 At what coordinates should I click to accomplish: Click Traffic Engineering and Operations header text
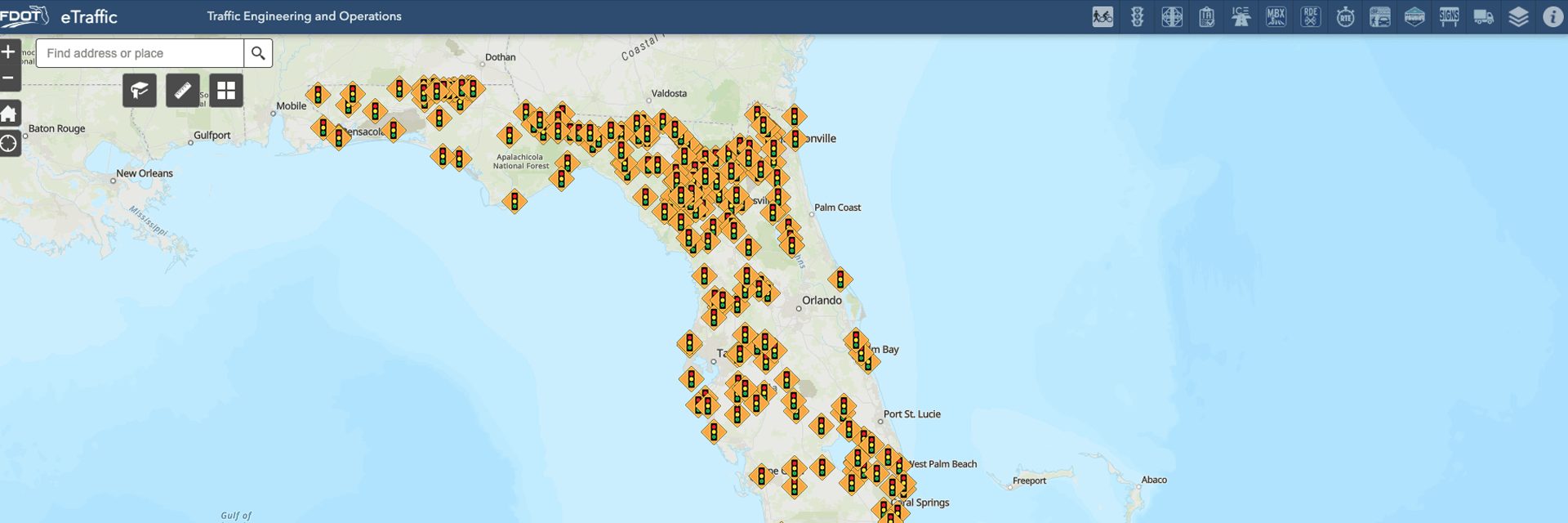[304, 16]
